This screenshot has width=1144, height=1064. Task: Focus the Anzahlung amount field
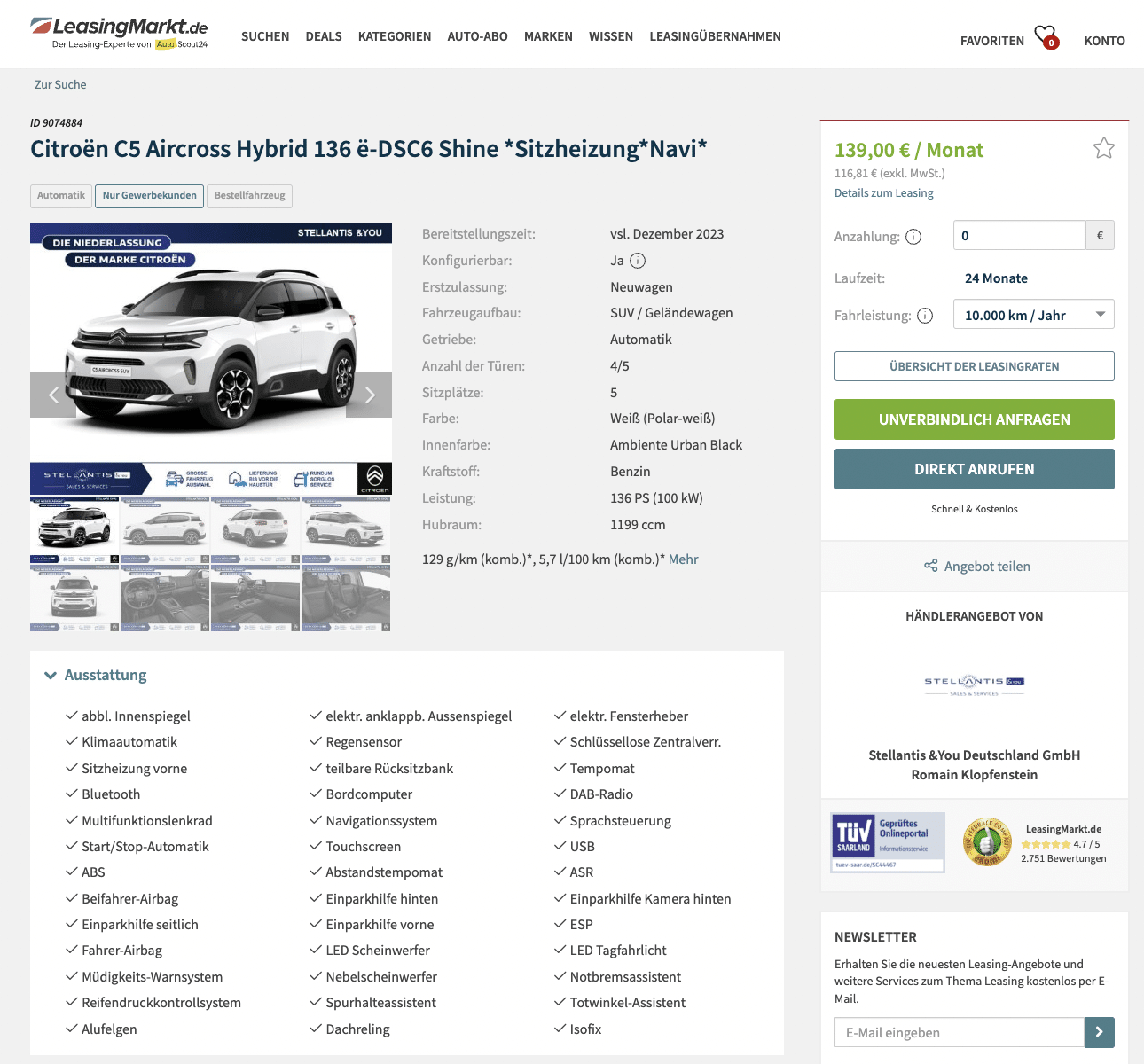point(1019,236)
